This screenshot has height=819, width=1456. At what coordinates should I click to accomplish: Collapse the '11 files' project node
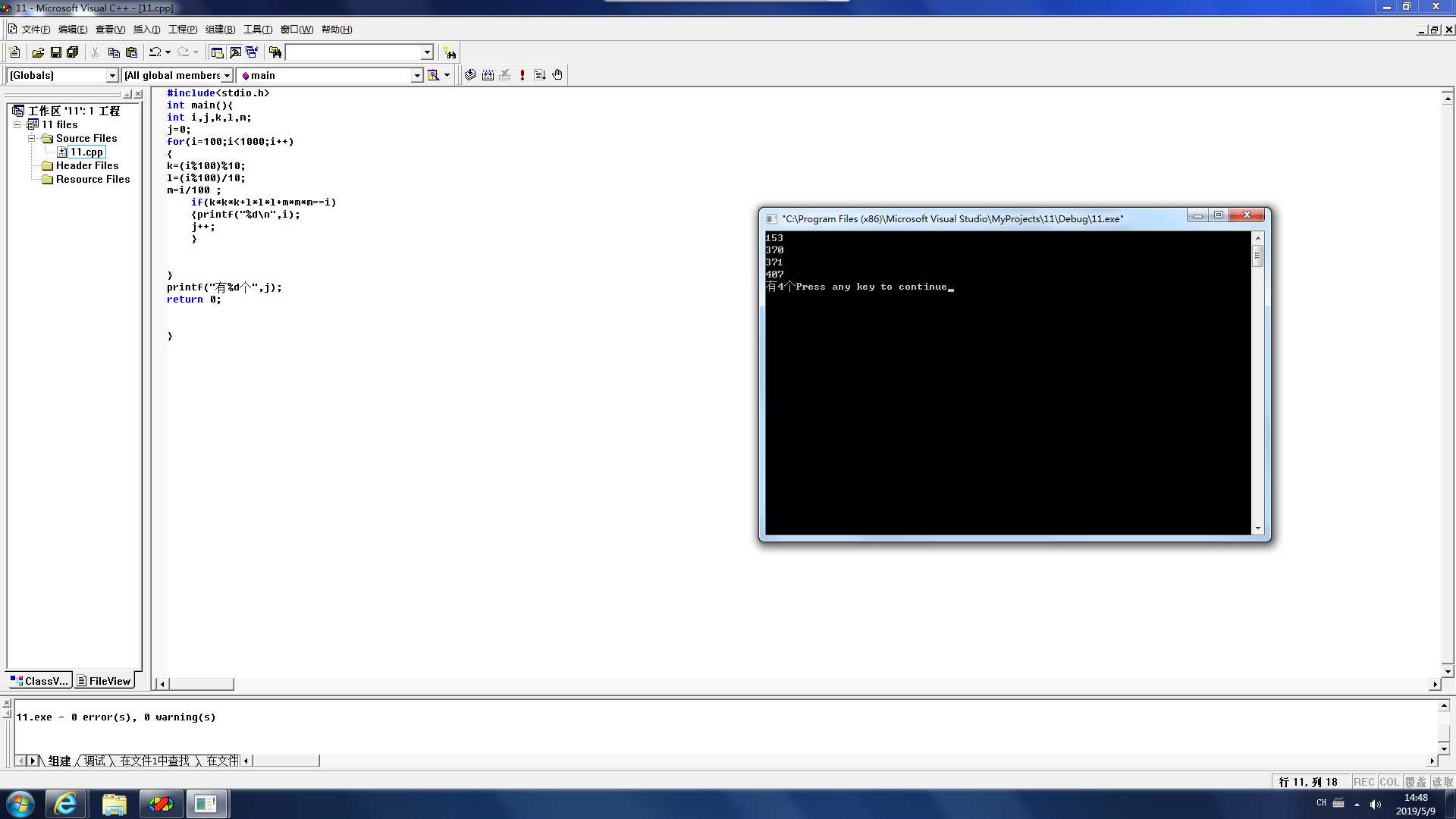[17, 124]
